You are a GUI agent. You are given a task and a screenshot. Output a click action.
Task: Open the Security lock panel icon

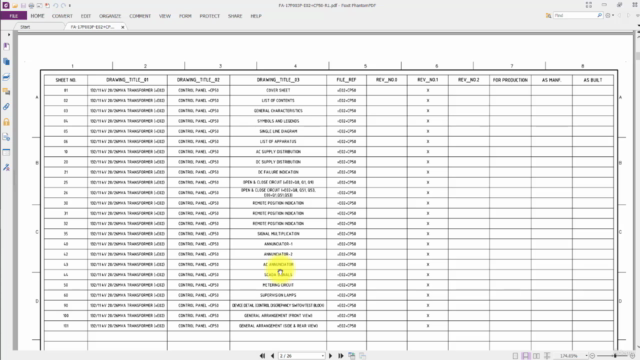coord(7,122)
